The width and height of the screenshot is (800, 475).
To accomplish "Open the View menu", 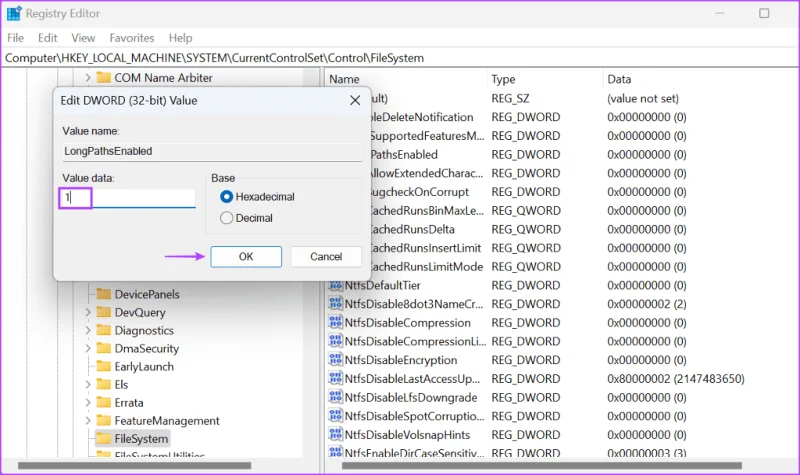I will pos(83,38).
